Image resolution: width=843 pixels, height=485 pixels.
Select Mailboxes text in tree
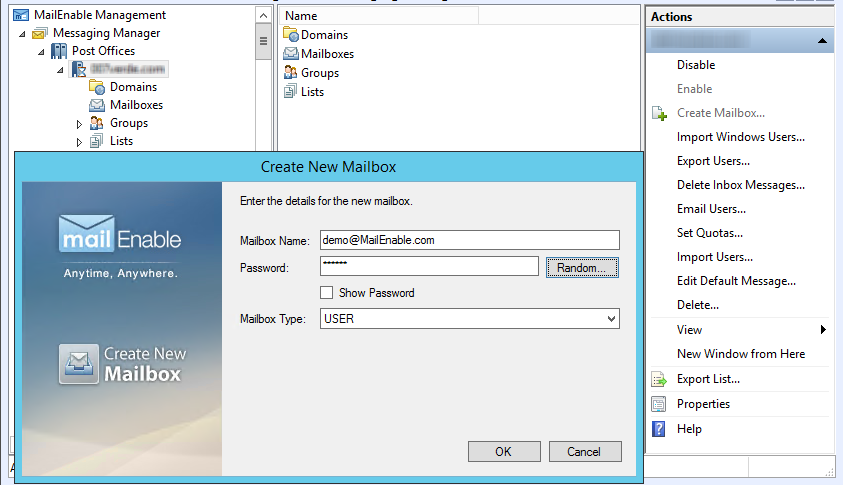point(136,105)
